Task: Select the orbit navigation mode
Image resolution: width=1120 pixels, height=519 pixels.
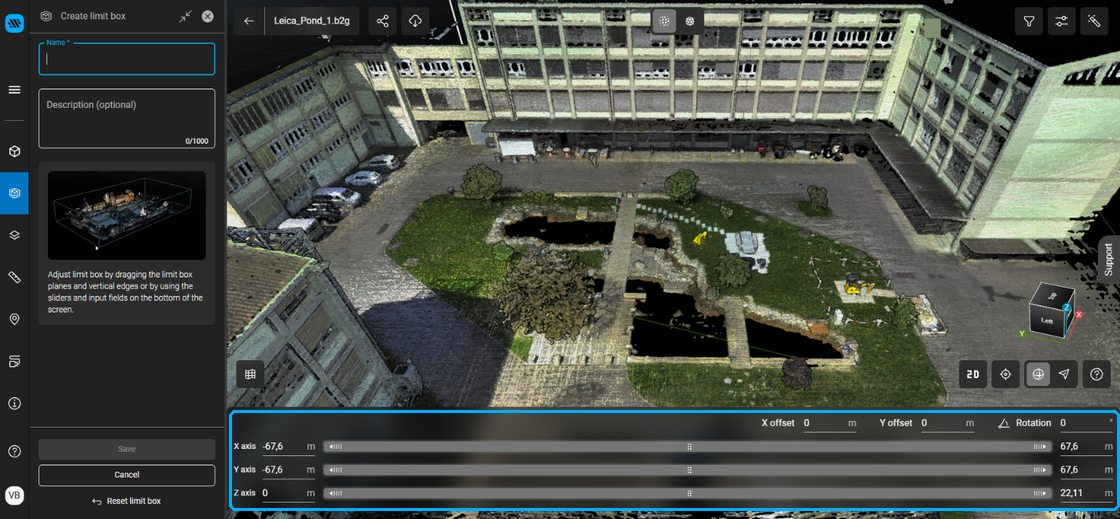Action: (x=1038, y=374)
